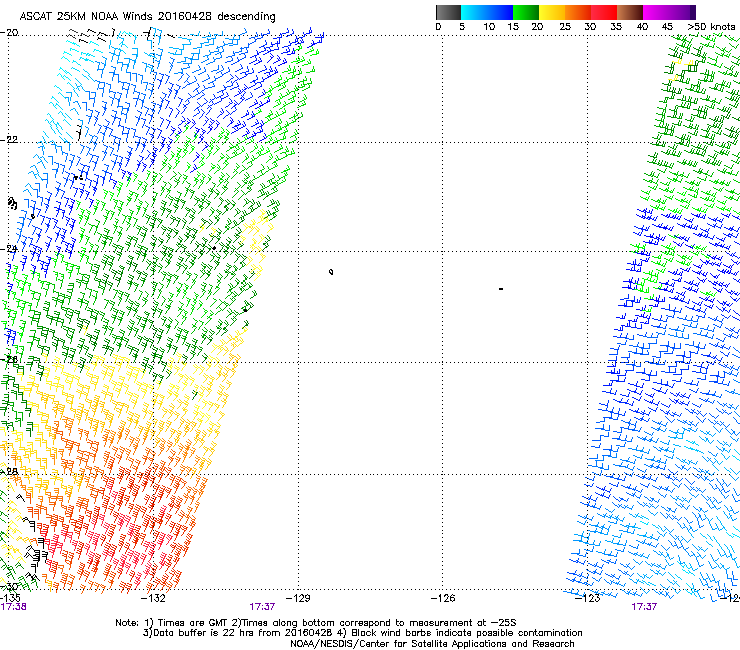740x650 pixels.
Task: Click the gray 0-5 knots legend segment
Action: tap(448, 12)
